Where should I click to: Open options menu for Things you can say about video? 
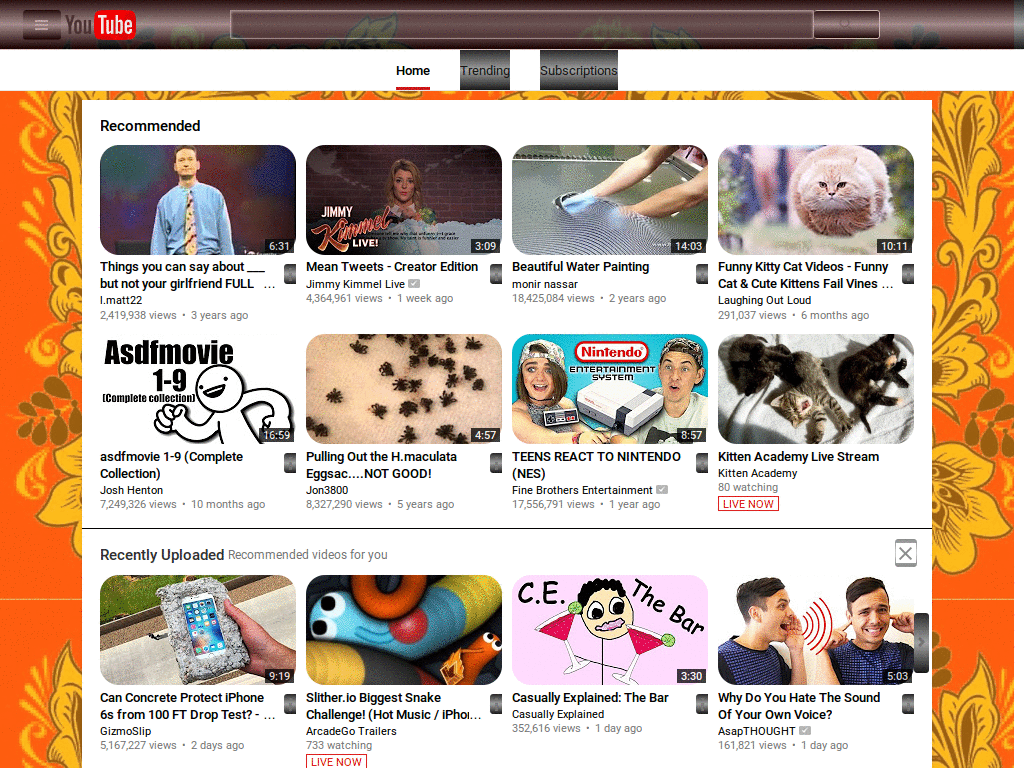click(290, 274)
